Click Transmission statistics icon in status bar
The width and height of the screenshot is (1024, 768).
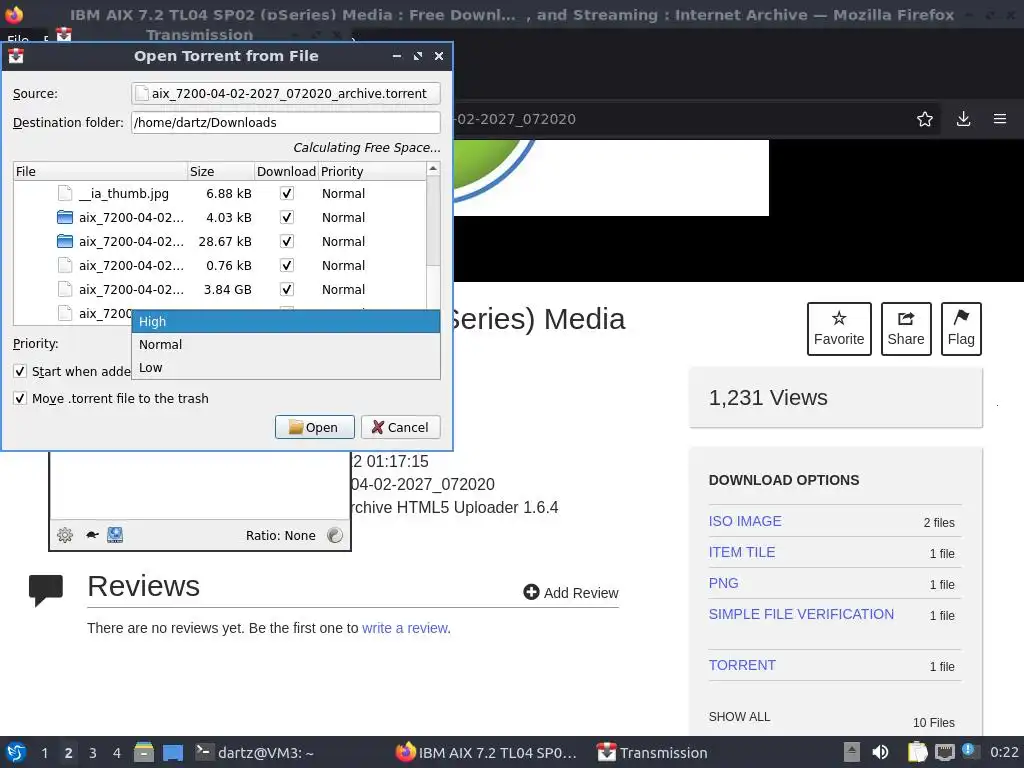115,536
